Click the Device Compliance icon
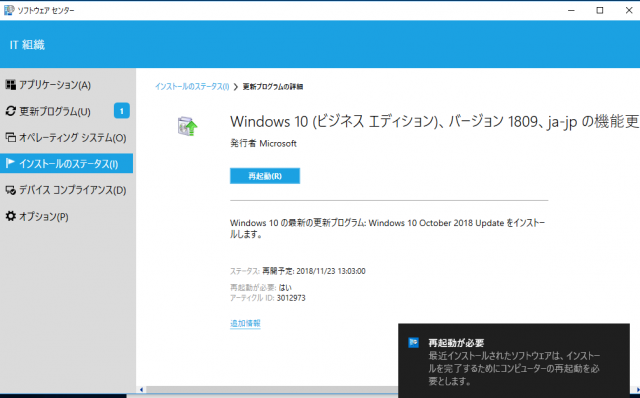This screenshot has width=640, height=398. [x=10, y=190]
